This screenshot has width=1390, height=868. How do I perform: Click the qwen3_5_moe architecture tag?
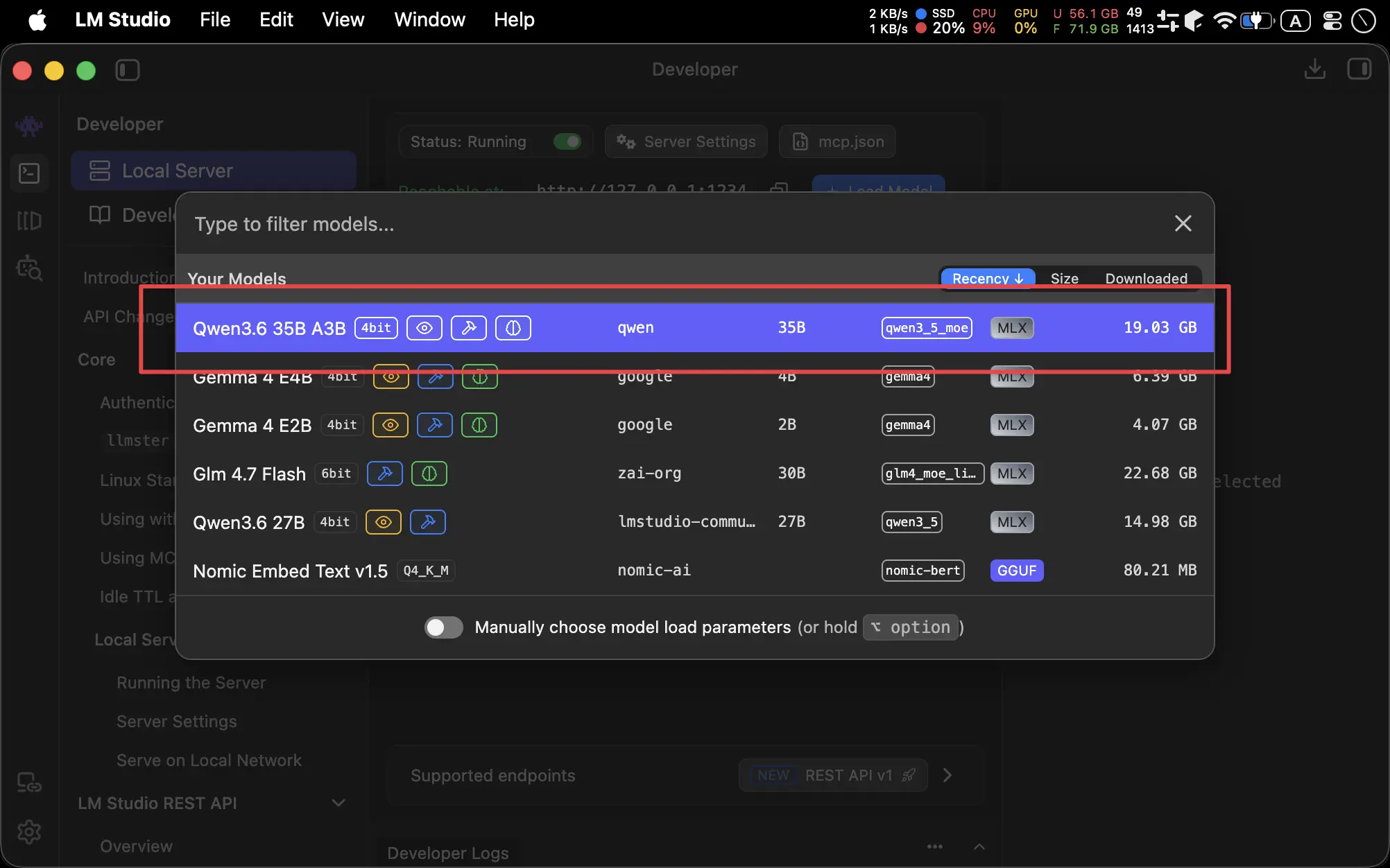coord(927,328)
